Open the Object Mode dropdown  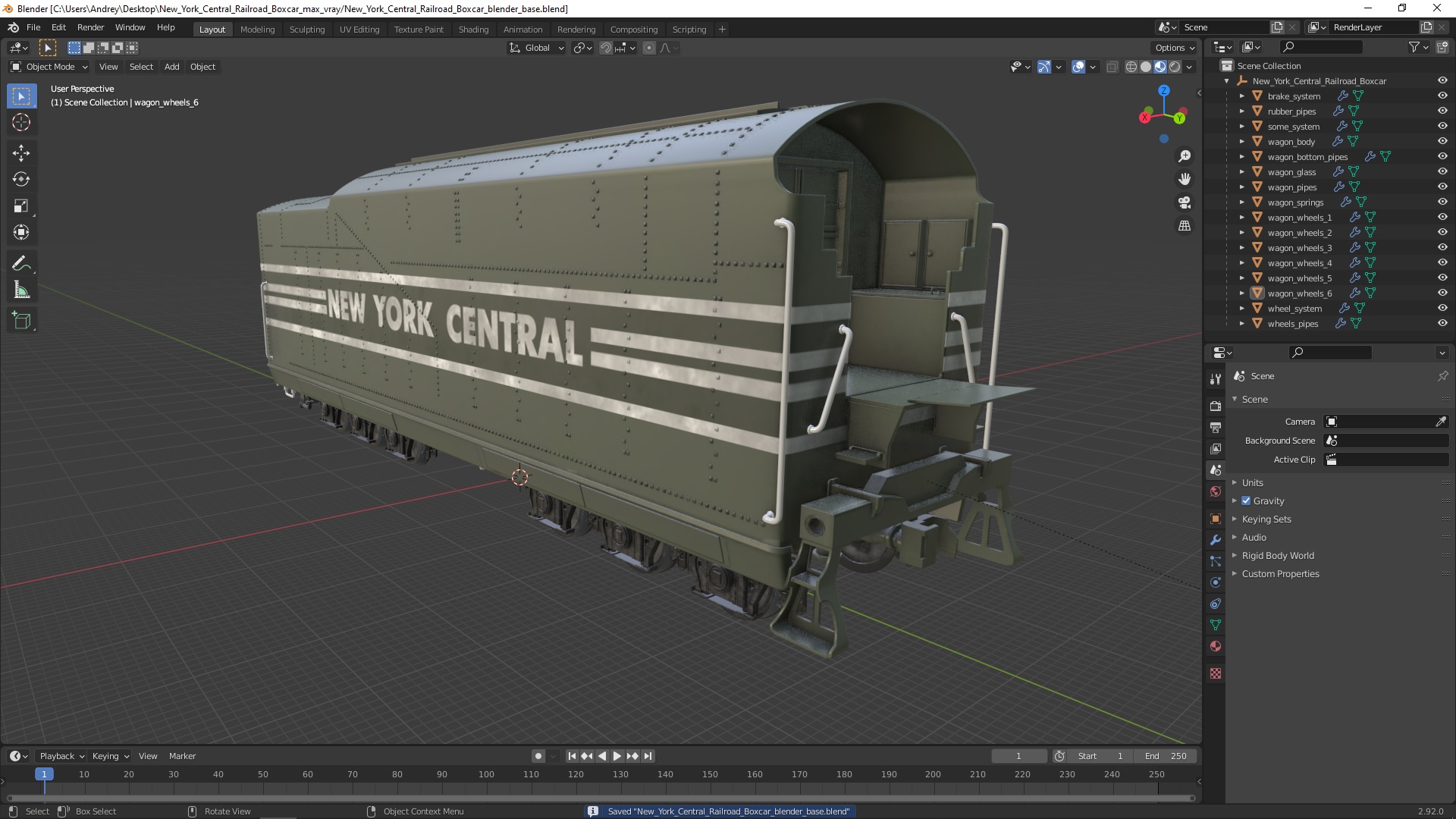tap(49, 67)
